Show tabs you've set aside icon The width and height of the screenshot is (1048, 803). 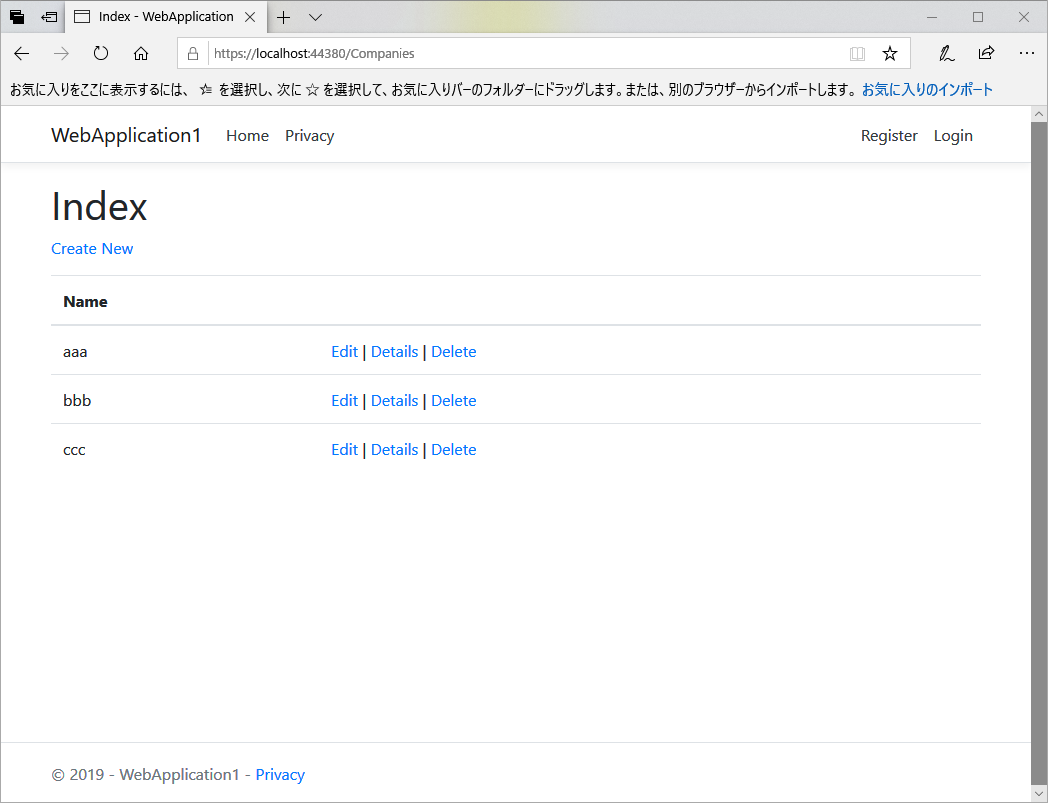(x=17, y=17)
